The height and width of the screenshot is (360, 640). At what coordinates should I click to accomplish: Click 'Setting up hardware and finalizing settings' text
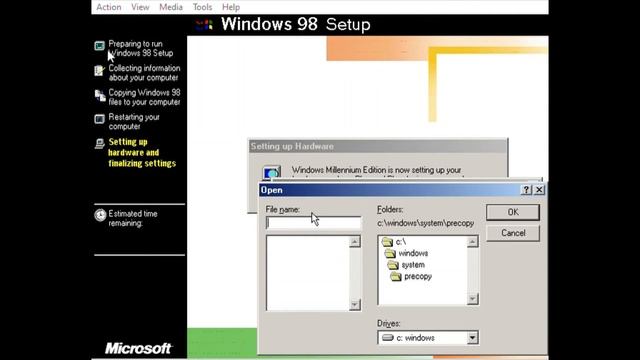pos(142,153)
